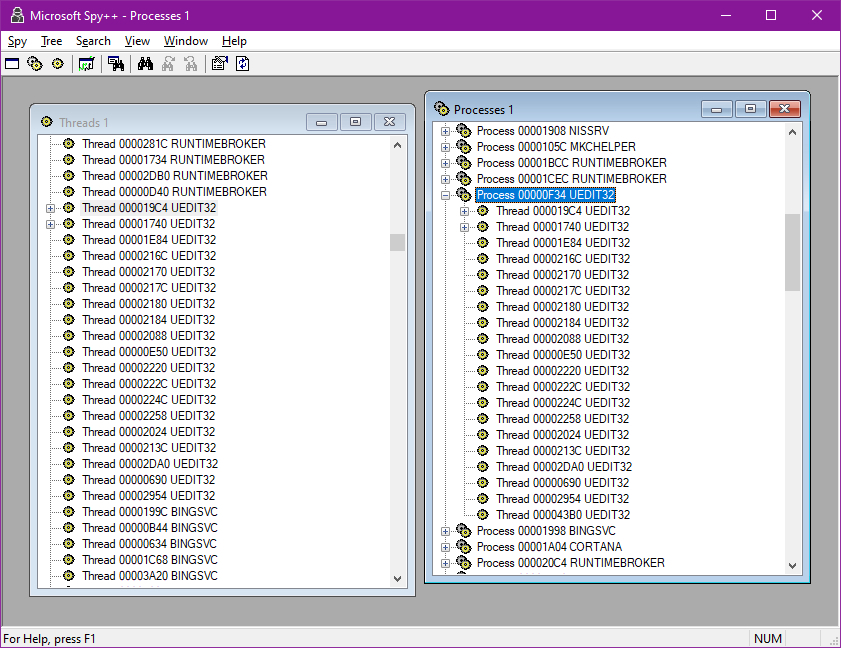
Task: Click the Spy++ application icon in title bar
Action: pos(17,15)
